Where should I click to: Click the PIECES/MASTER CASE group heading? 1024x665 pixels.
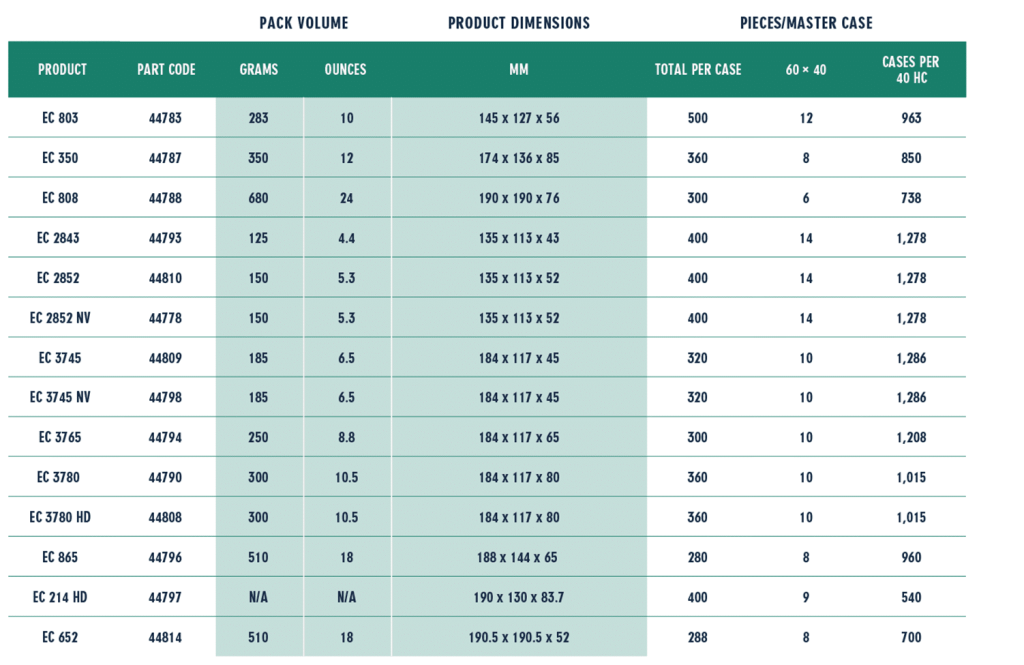point(806,23)
